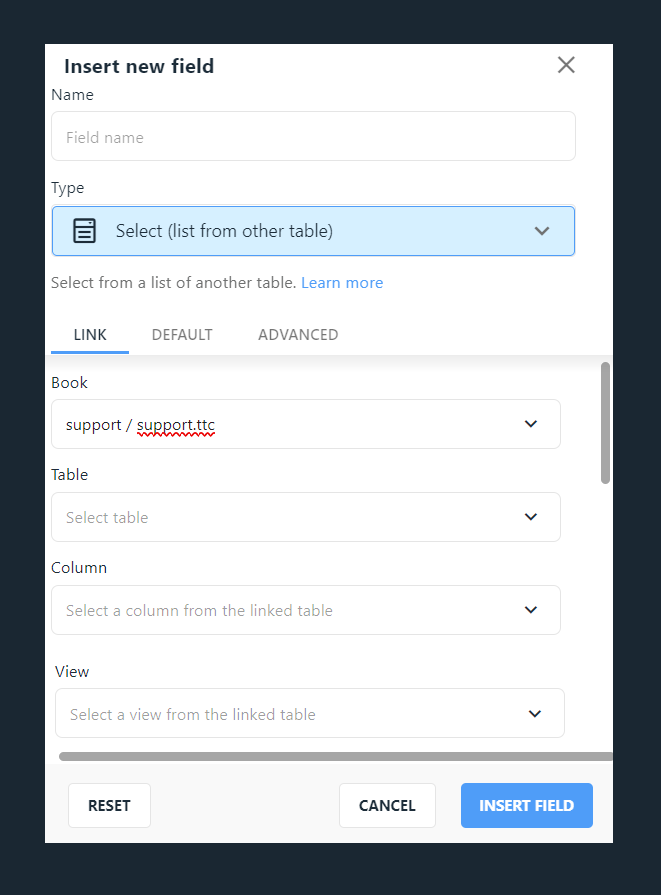Open the Book dropdown chevron

click(x=531, y=424)
